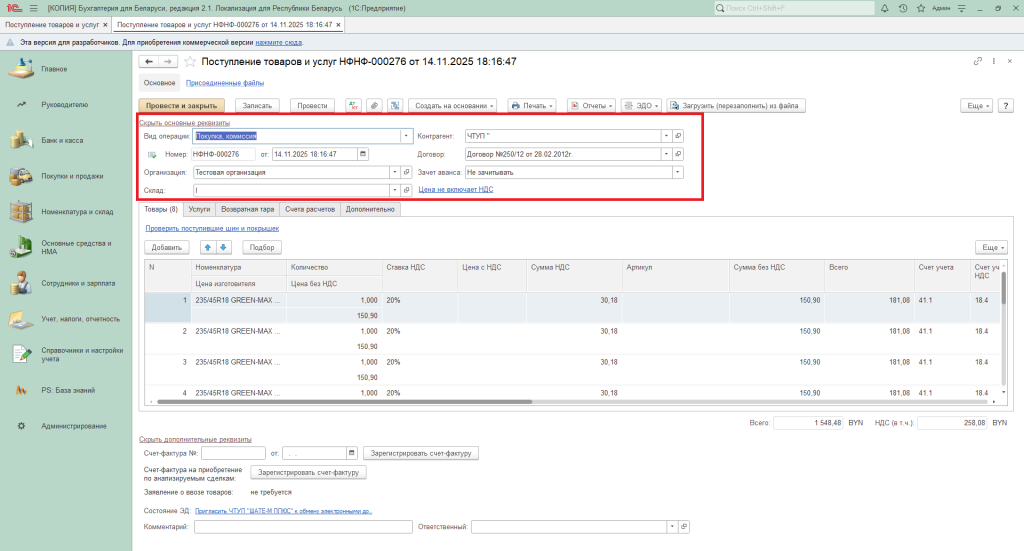1024x551 pixels.
Task: Open the notifications bell icon
Action: point(884,8)
